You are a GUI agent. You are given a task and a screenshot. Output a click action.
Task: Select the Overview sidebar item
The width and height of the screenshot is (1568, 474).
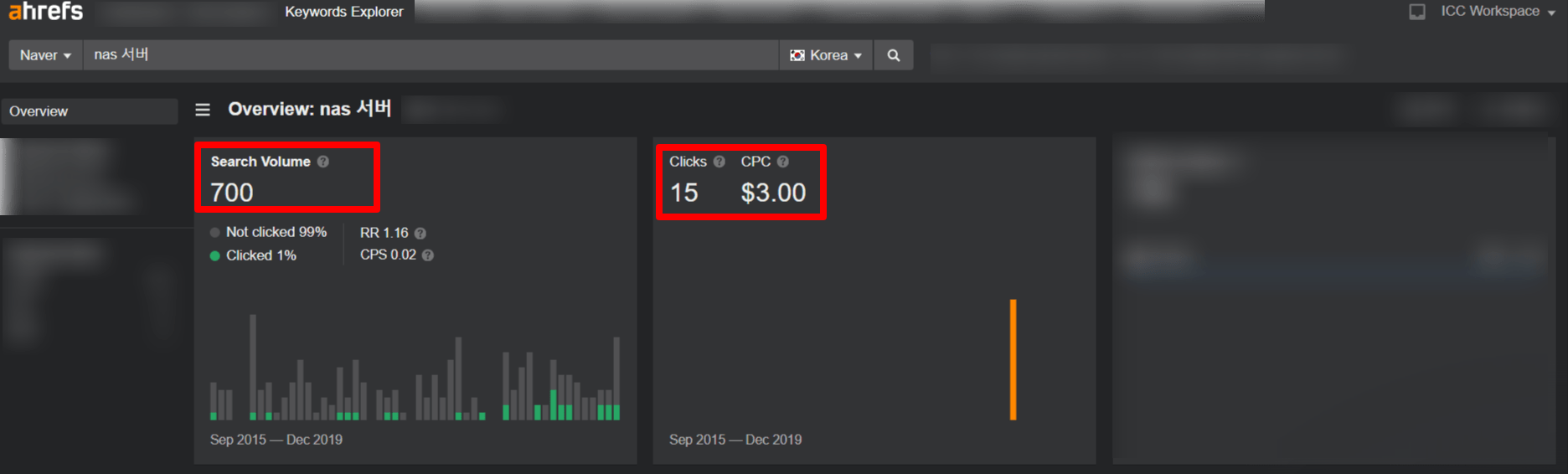(x=89, y=111)
